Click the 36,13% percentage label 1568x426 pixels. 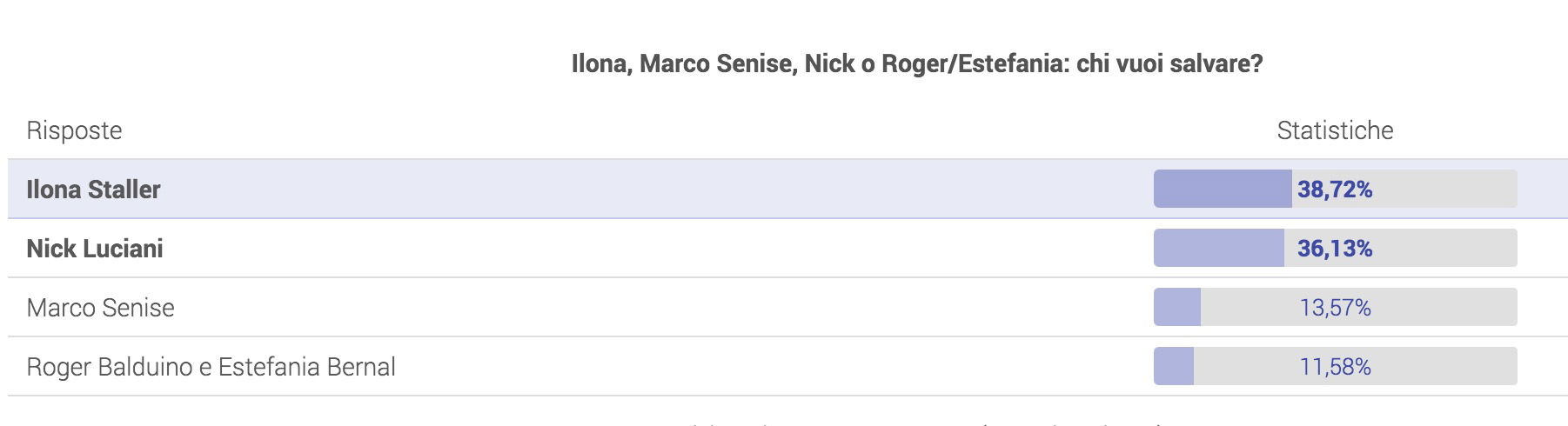click(1335, 249)
